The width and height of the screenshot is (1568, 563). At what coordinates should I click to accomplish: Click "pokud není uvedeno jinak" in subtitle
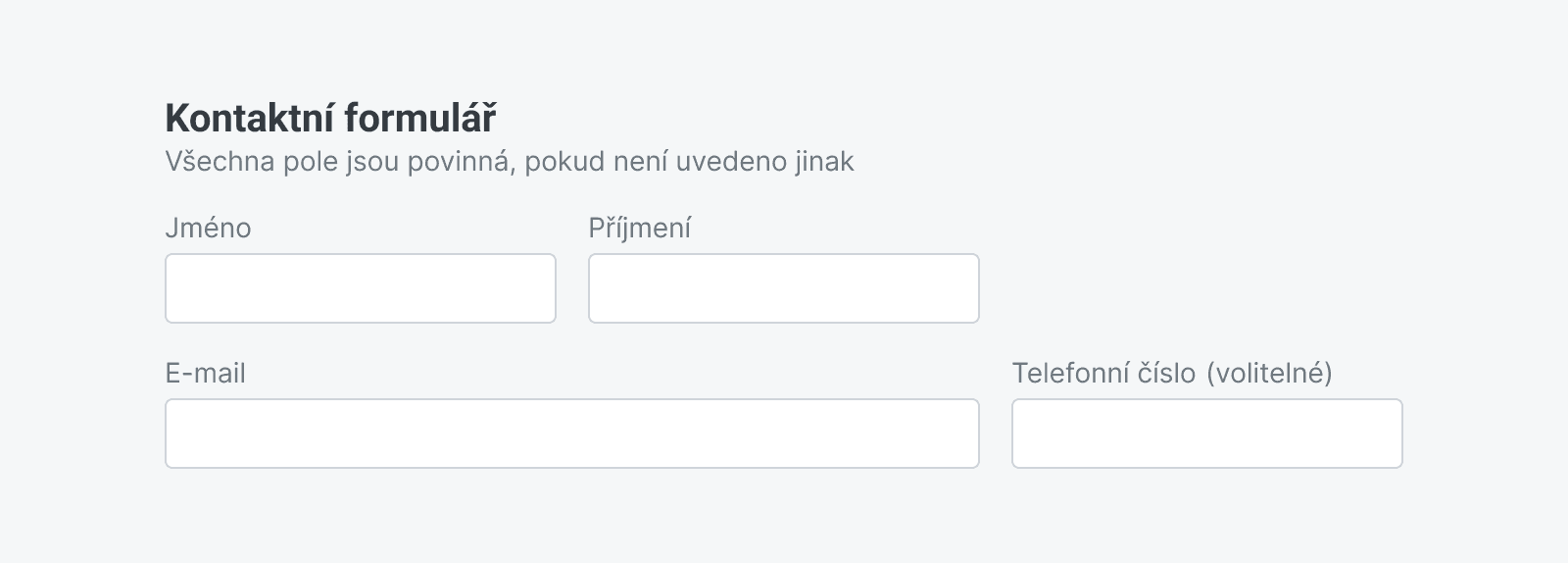click(x=689, y=162)
